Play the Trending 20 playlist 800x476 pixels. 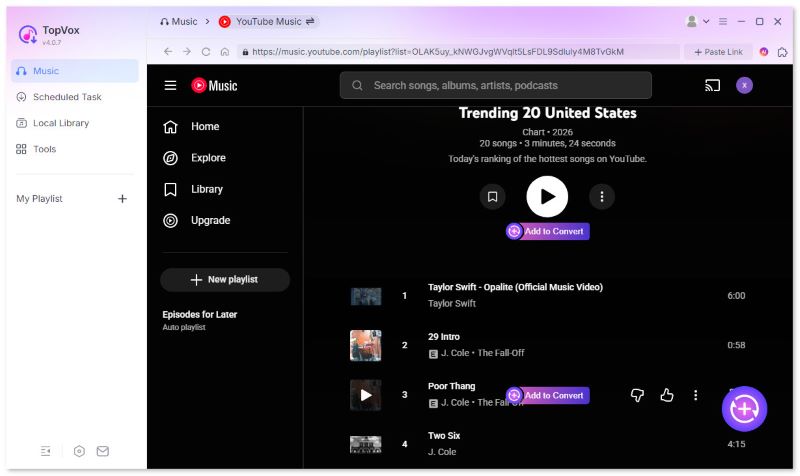547,196
